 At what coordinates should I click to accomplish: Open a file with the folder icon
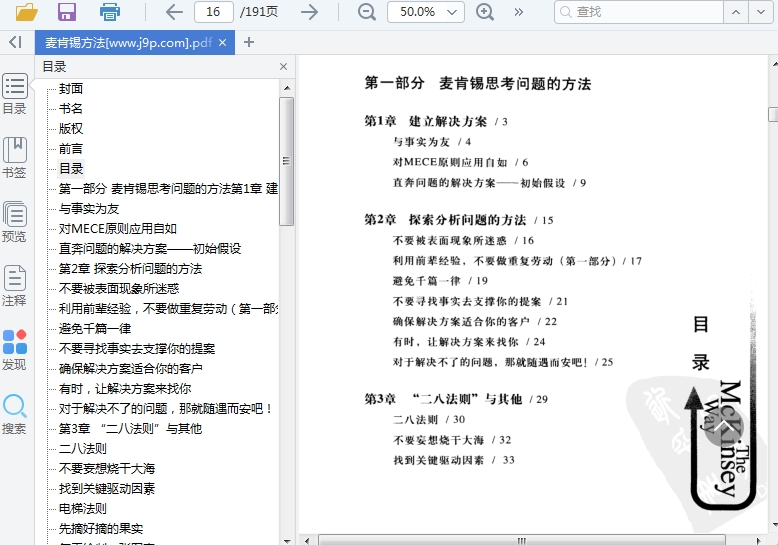coord(27,11)
